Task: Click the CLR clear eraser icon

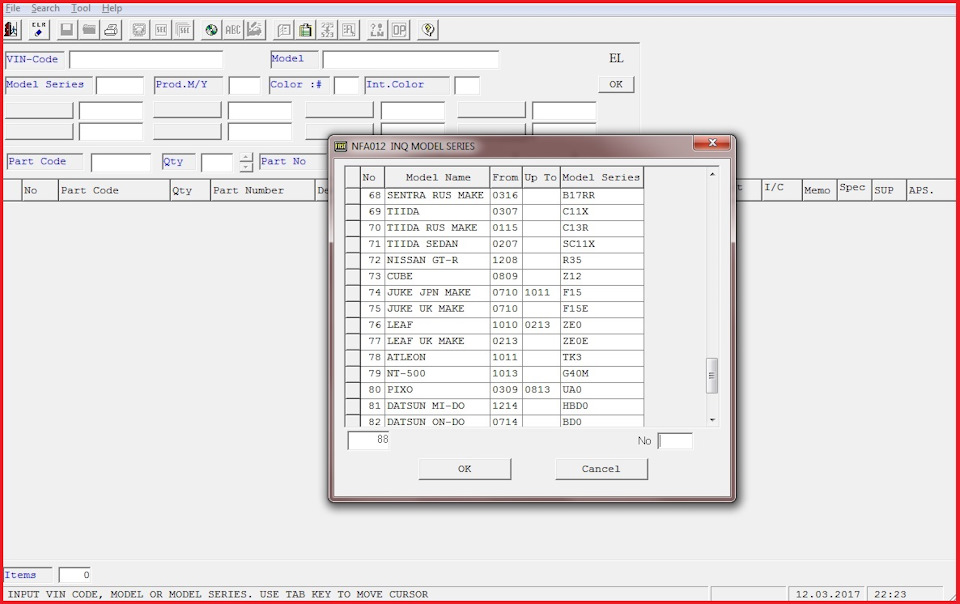Action: point(39,29)
